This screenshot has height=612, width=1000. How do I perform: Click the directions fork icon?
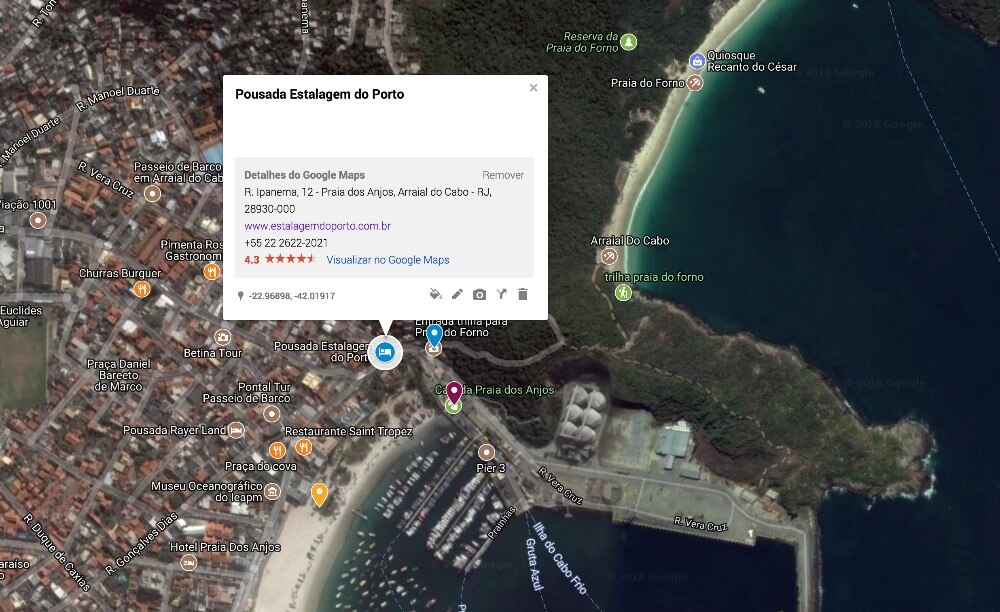pos(501,294)
